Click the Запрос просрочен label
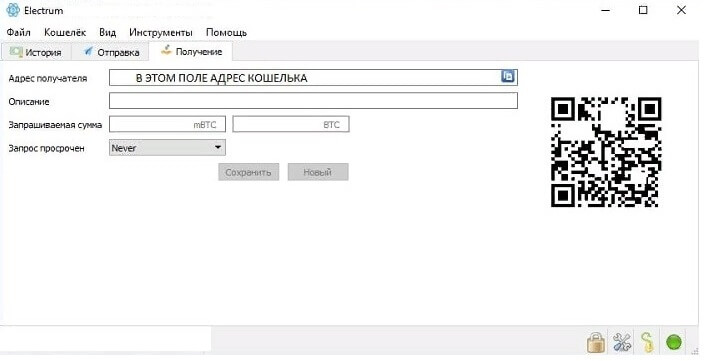The width and height of the screenshot is (705, 361). 46,148
